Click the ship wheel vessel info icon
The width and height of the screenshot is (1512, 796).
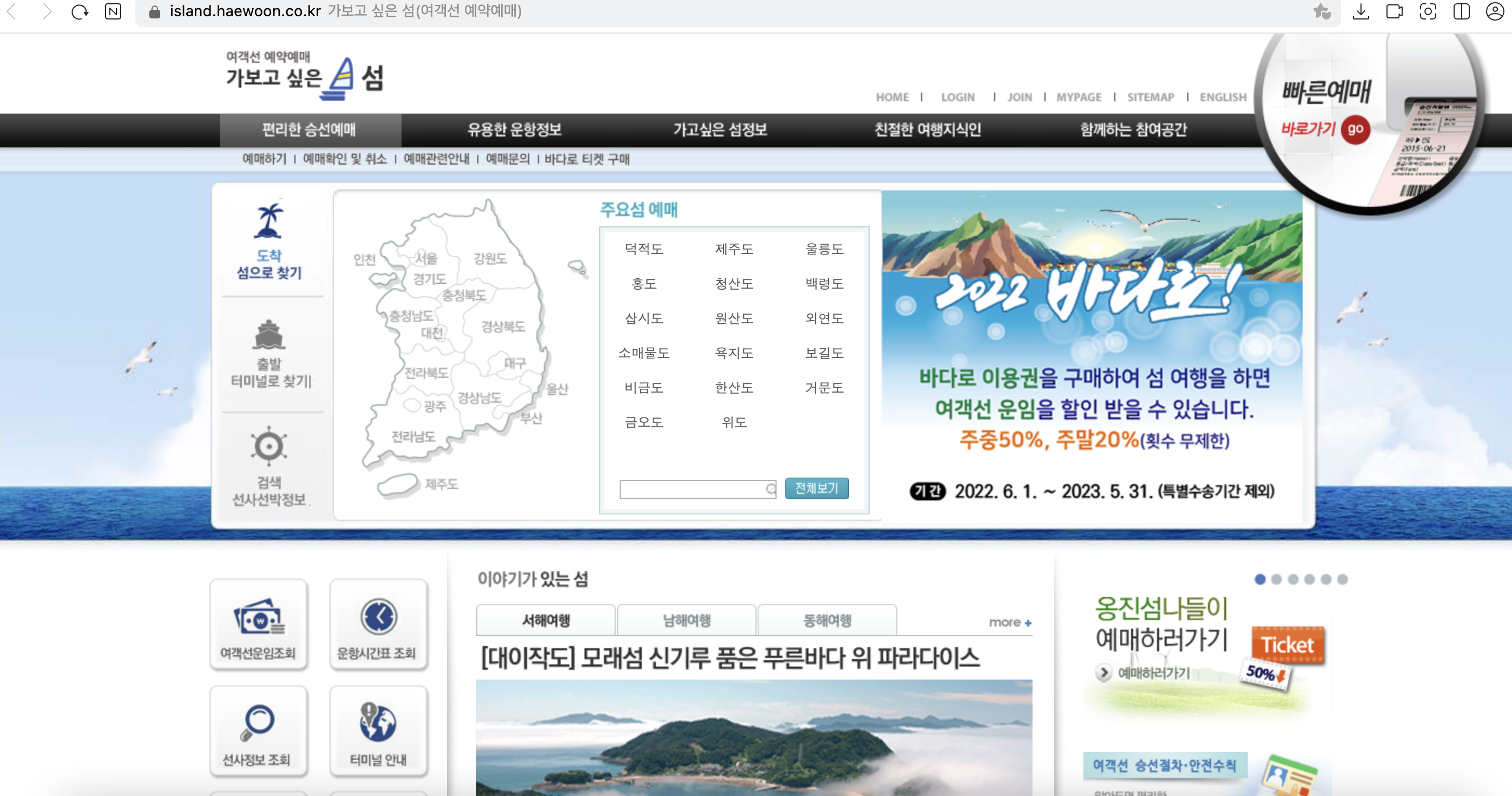click(269, 447)
